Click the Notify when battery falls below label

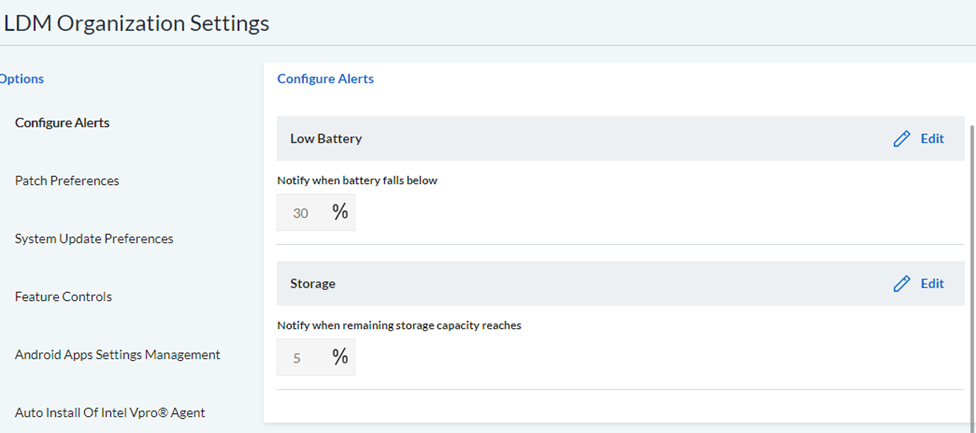pos(358,181)
